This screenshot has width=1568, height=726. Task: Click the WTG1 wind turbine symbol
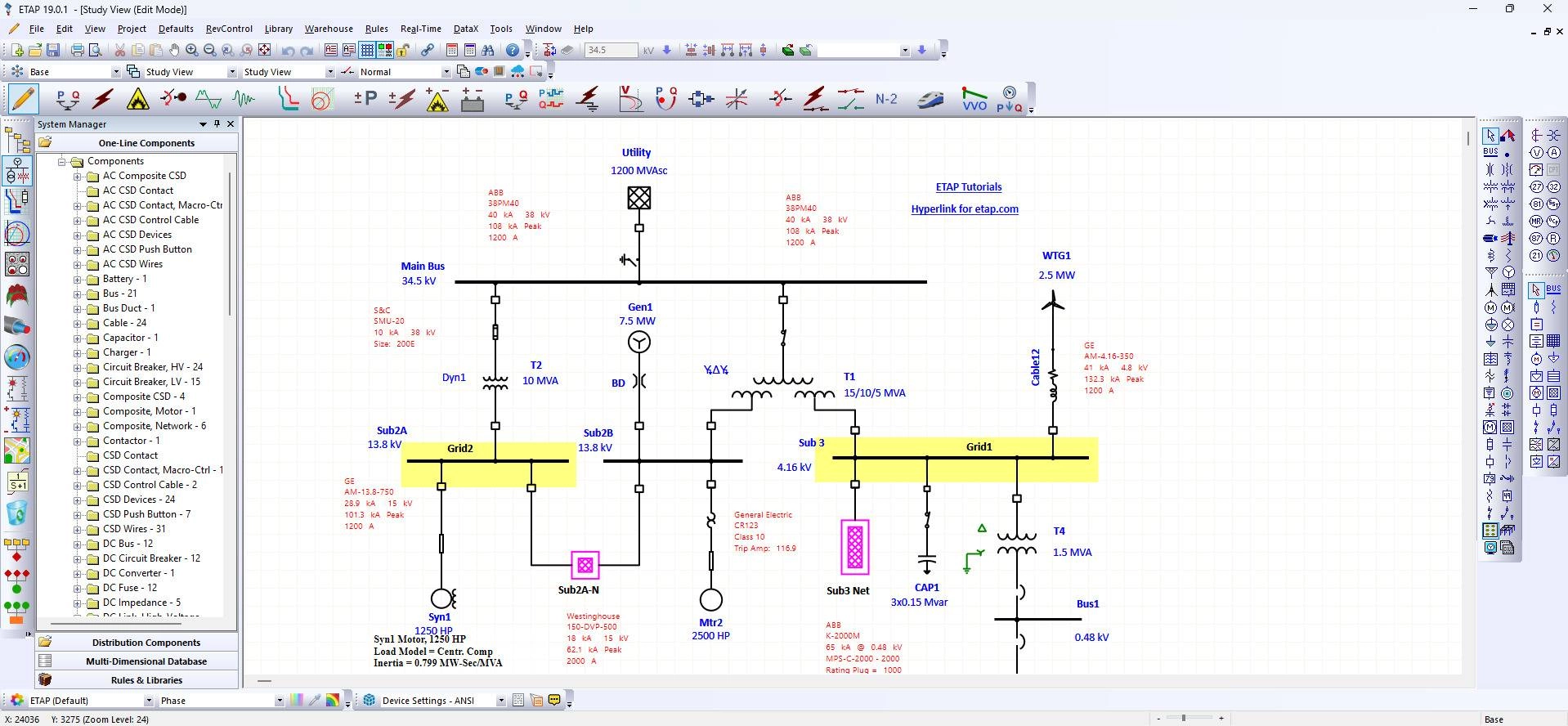1053,303
